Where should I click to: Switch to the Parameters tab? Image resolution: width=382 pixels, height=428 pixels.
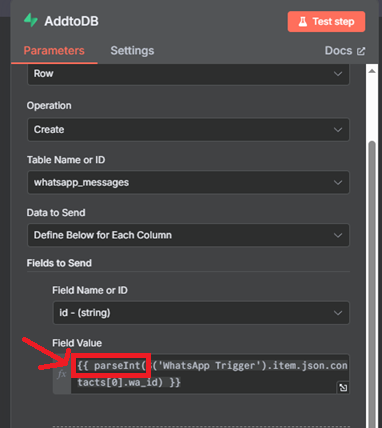click(x=54, y=51)
